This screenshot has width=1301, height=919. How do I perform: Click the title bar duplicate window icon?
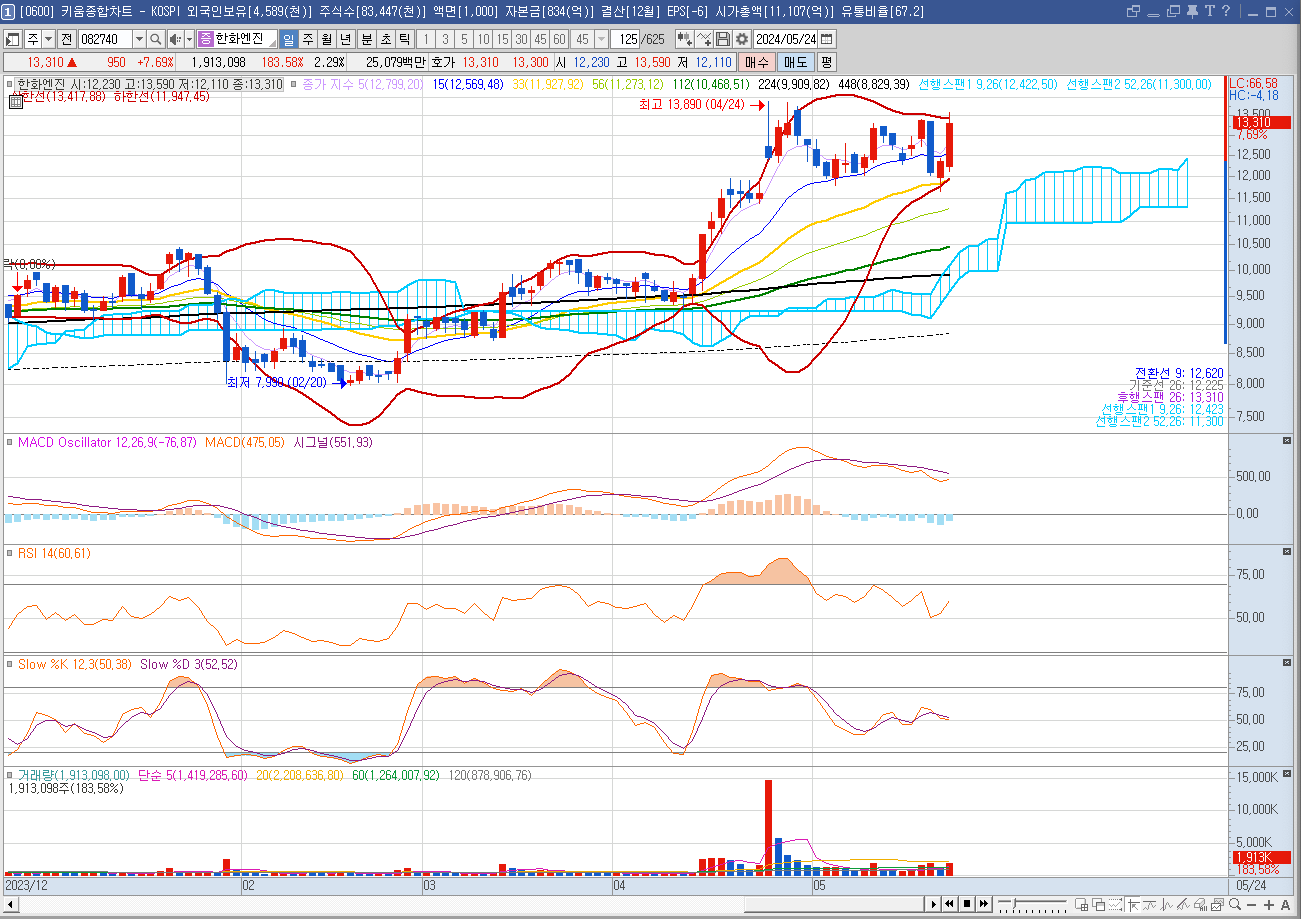[1173, 11]
